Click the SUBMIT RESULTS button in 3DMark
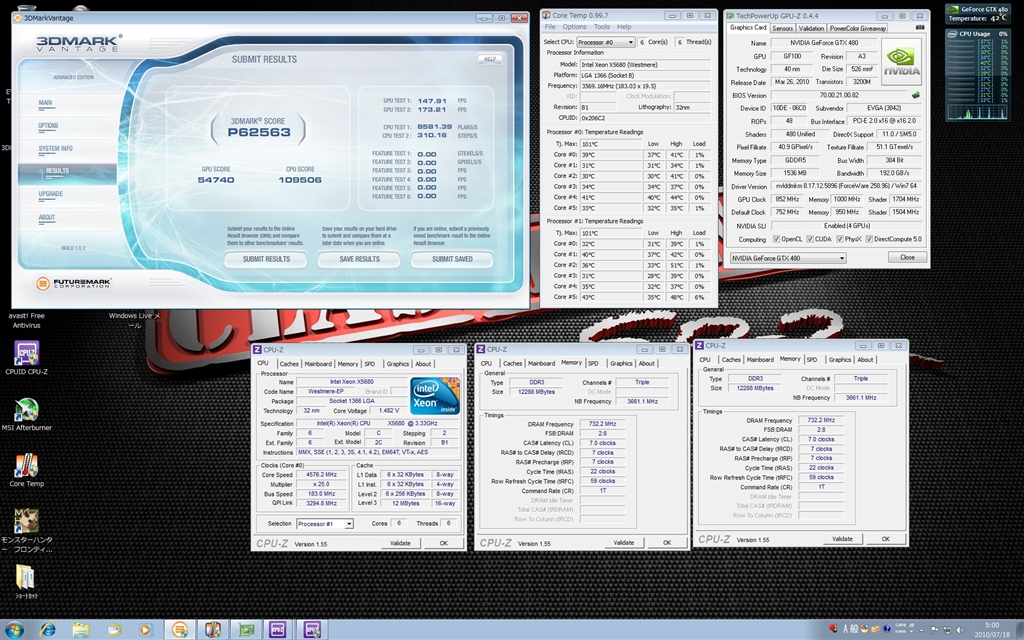 pos(266,259)
